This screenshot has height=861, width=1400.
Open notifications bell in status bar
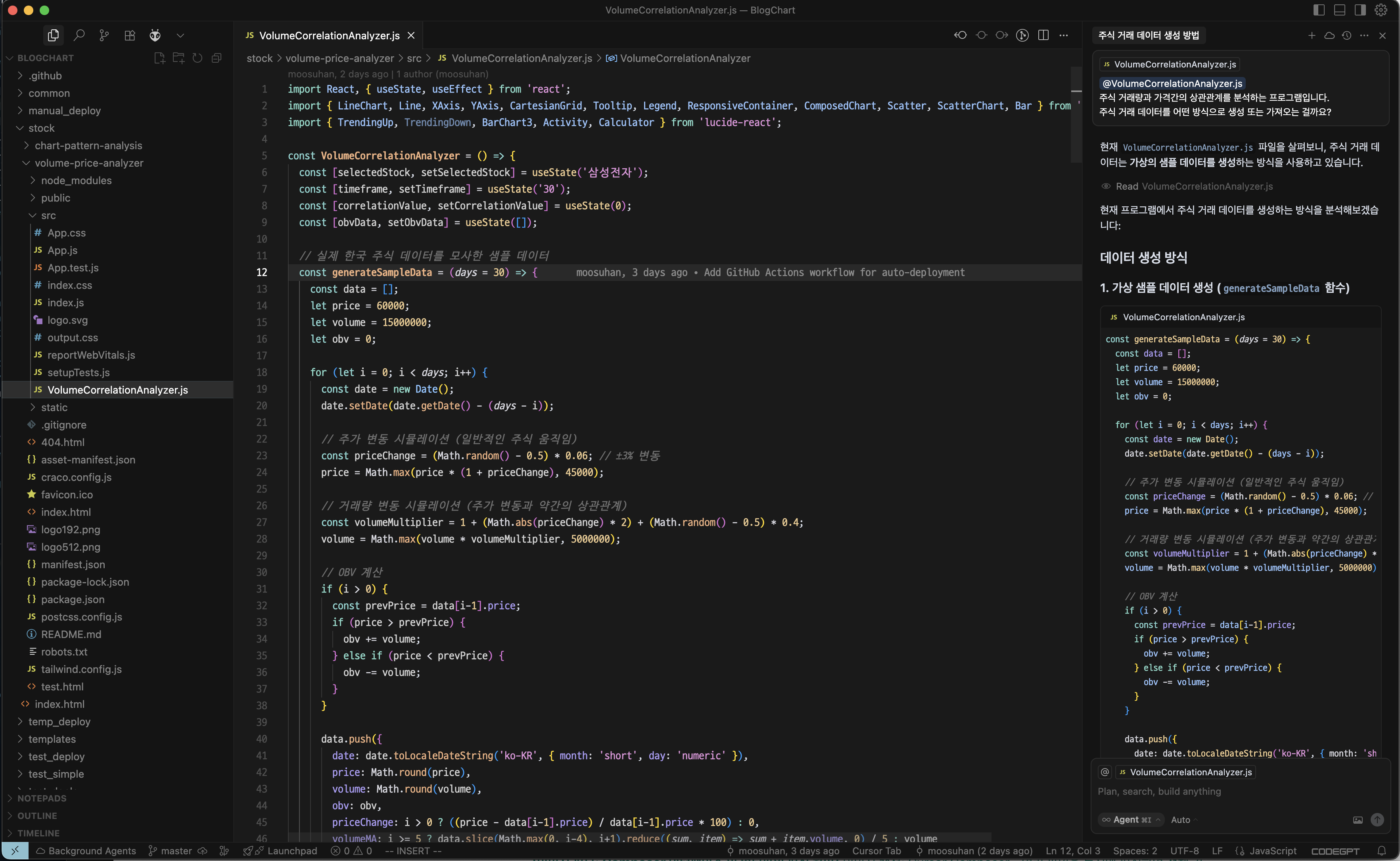[1381, 851]
